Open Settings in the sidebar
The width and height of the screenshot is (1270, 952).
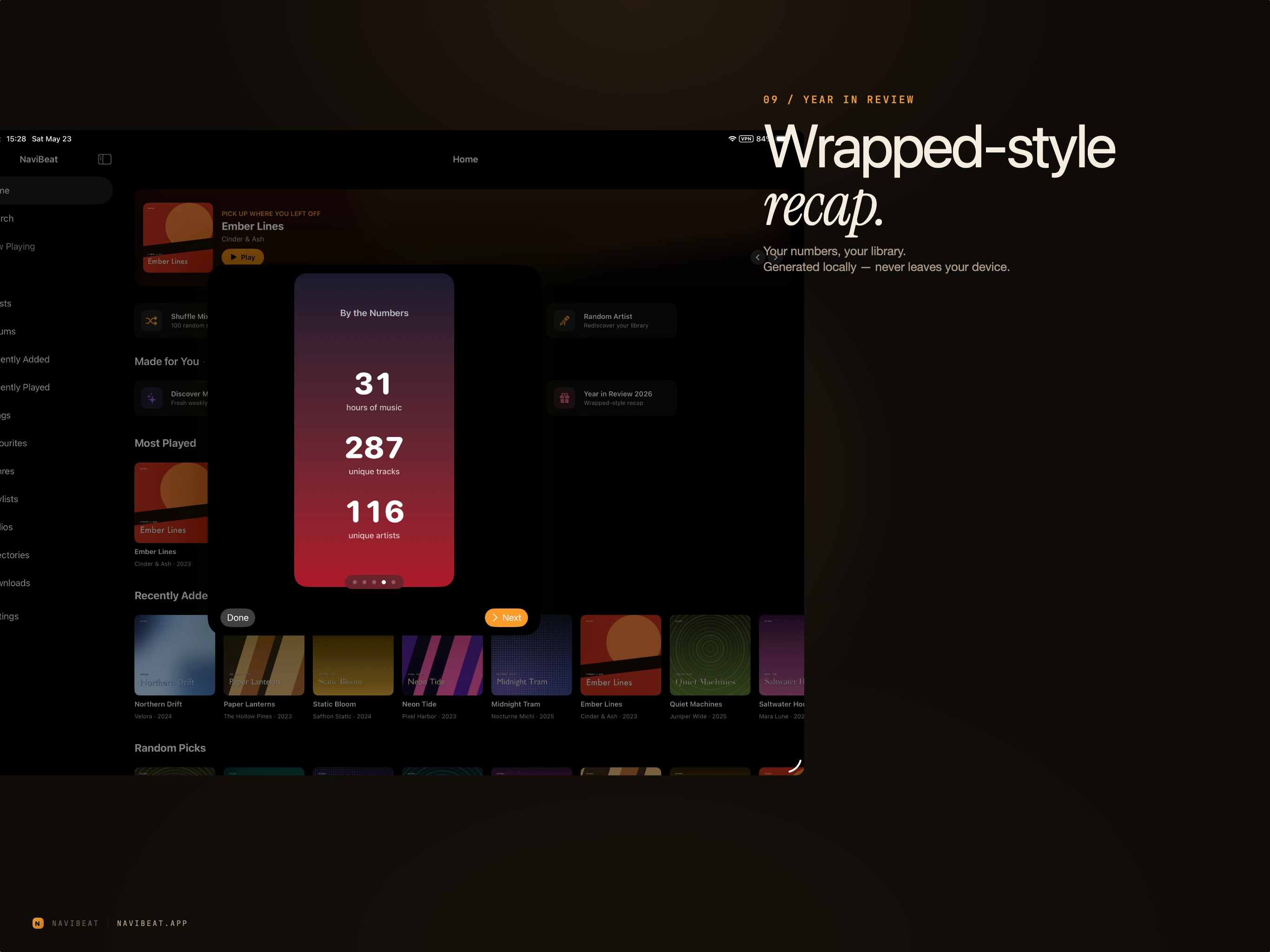56,616
